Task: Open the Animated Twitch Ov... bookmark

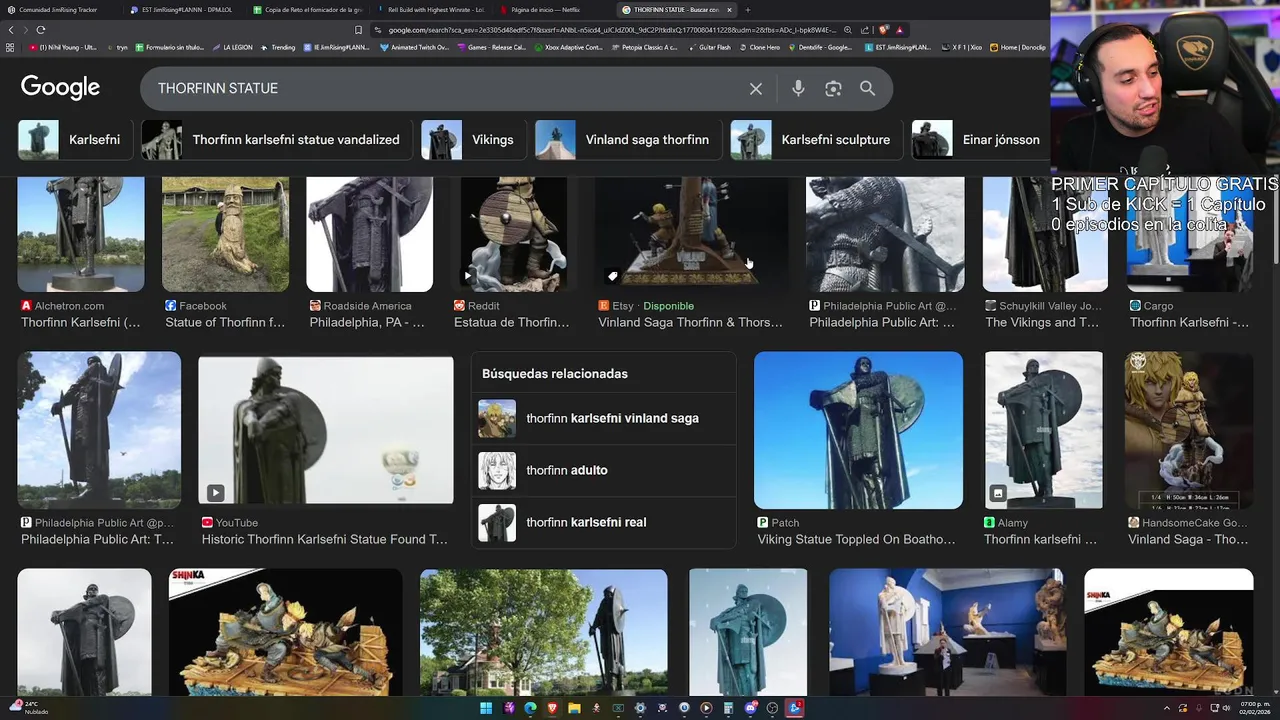Action: click(414, 47)
